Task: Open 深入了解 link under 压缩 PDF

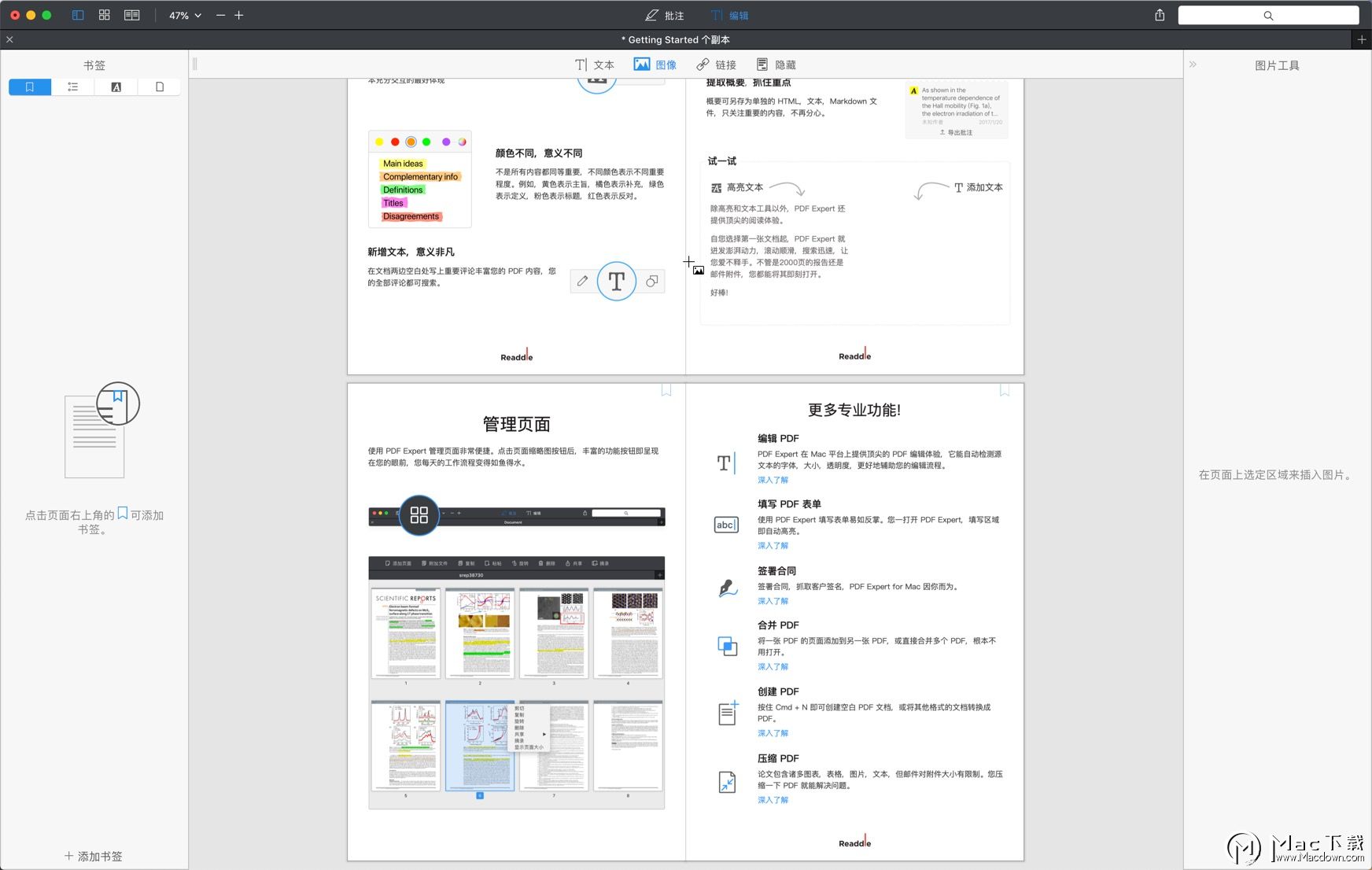Action: (773, 800)
